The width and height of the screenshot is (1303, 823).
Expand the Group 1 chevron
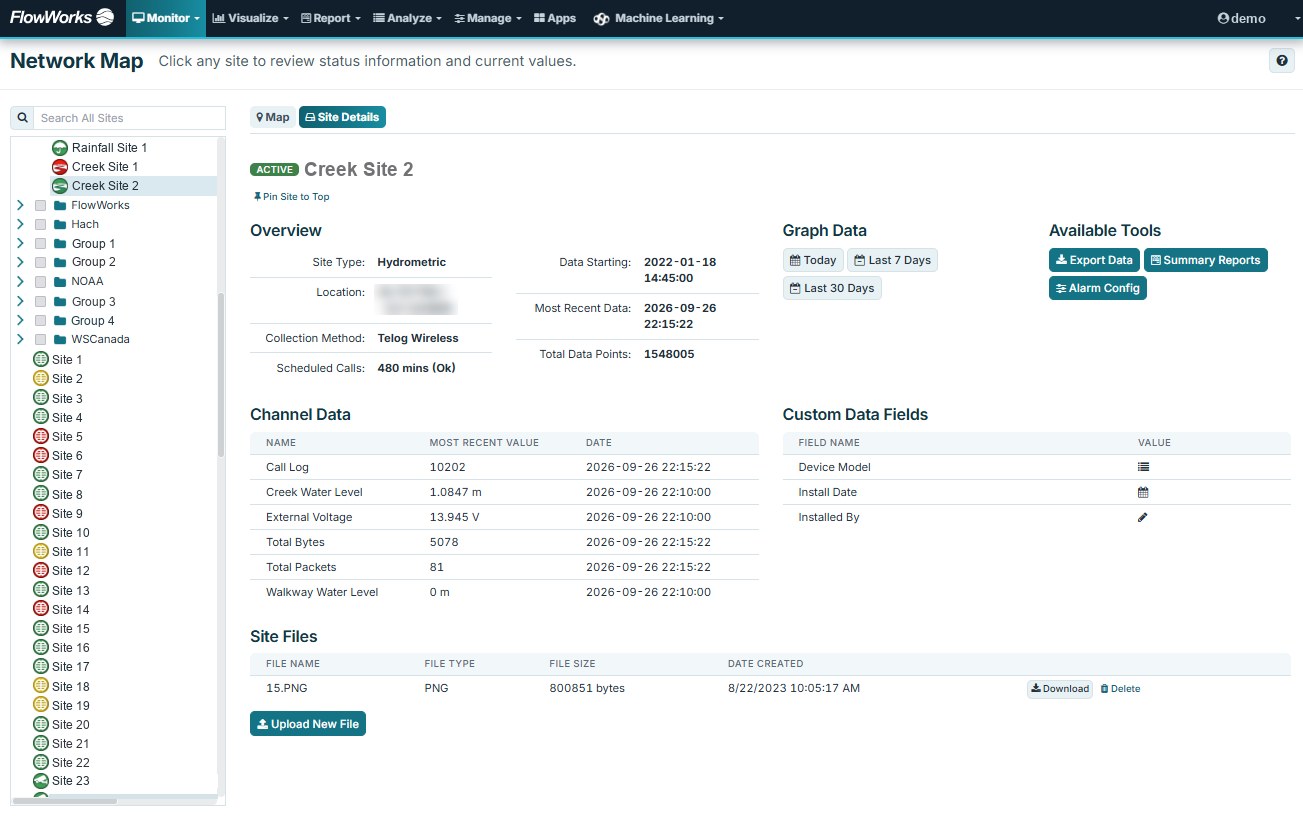pos(20,243)
